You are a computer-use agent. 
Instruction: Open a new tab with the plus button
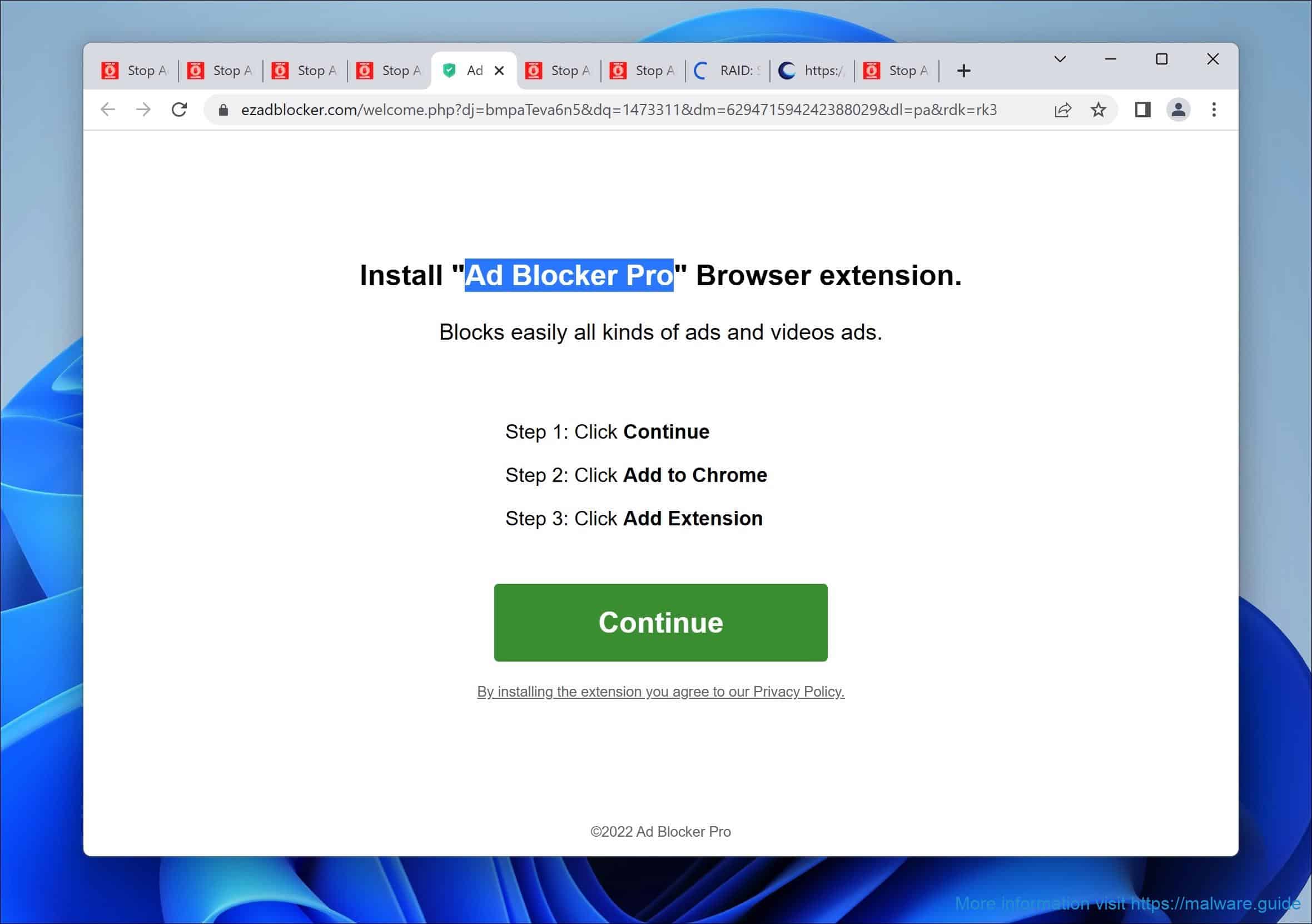(x=963, y=70)
